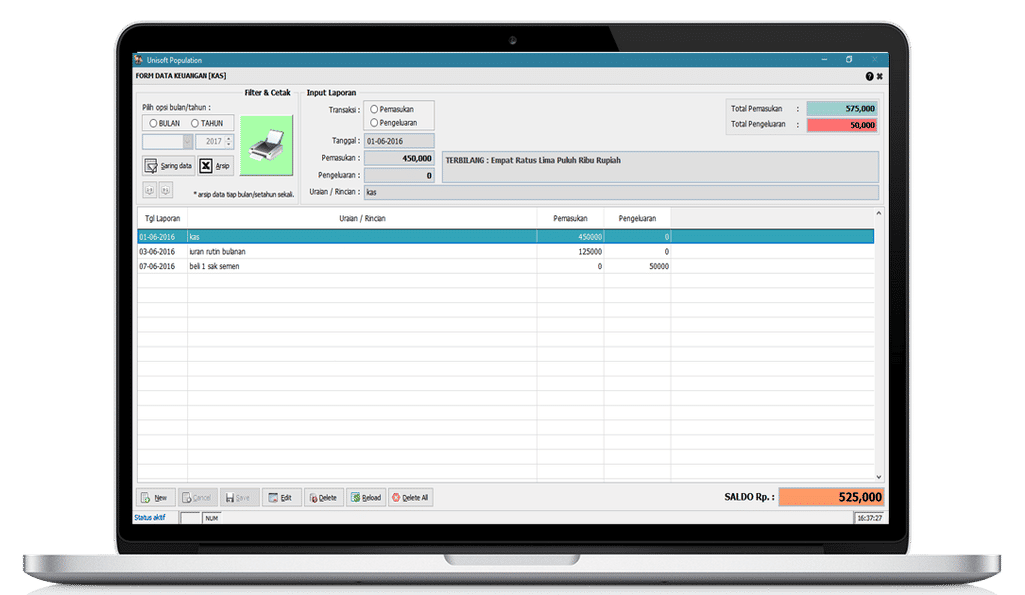Image resolution: width=1025 pixels, height=595 pixels.
Task: Open the month dropdown list
Action: pyautogui.click(x=187, y=142)
